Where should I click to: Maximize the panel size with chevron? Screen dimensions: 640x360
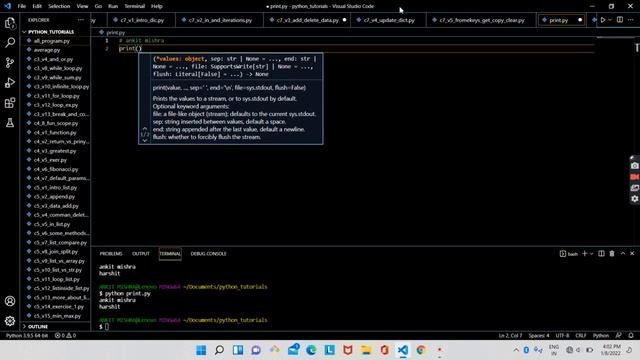coord(623,253)
